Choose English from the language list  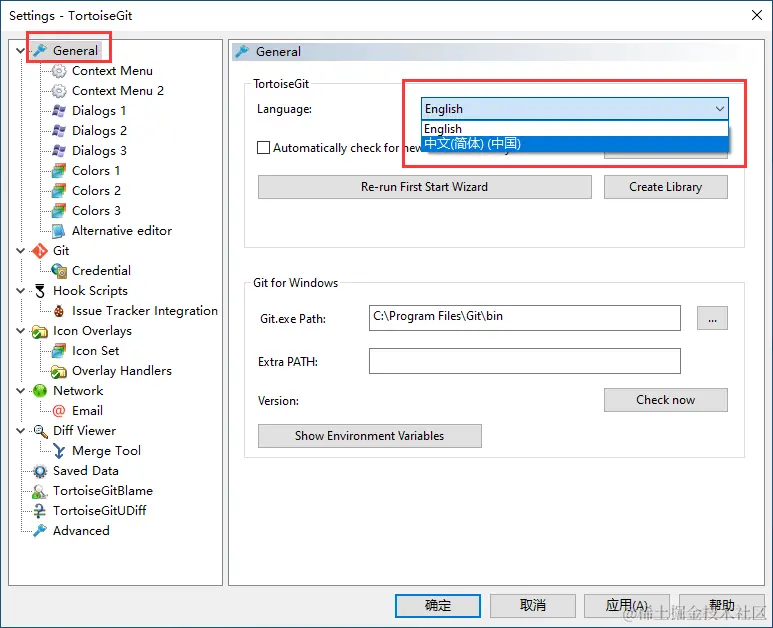pyautogui.click(x=575, y=129)
